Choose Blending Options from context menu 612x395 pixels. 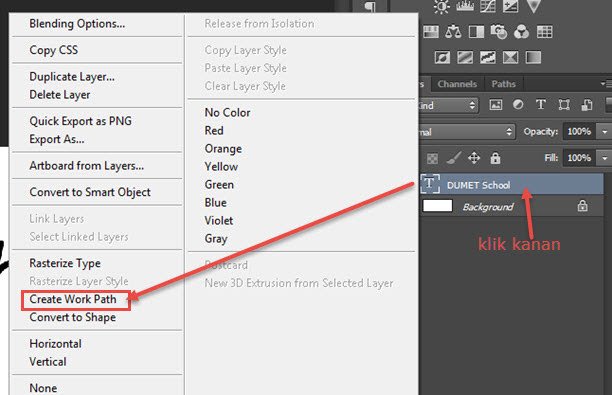click(77, 24)
